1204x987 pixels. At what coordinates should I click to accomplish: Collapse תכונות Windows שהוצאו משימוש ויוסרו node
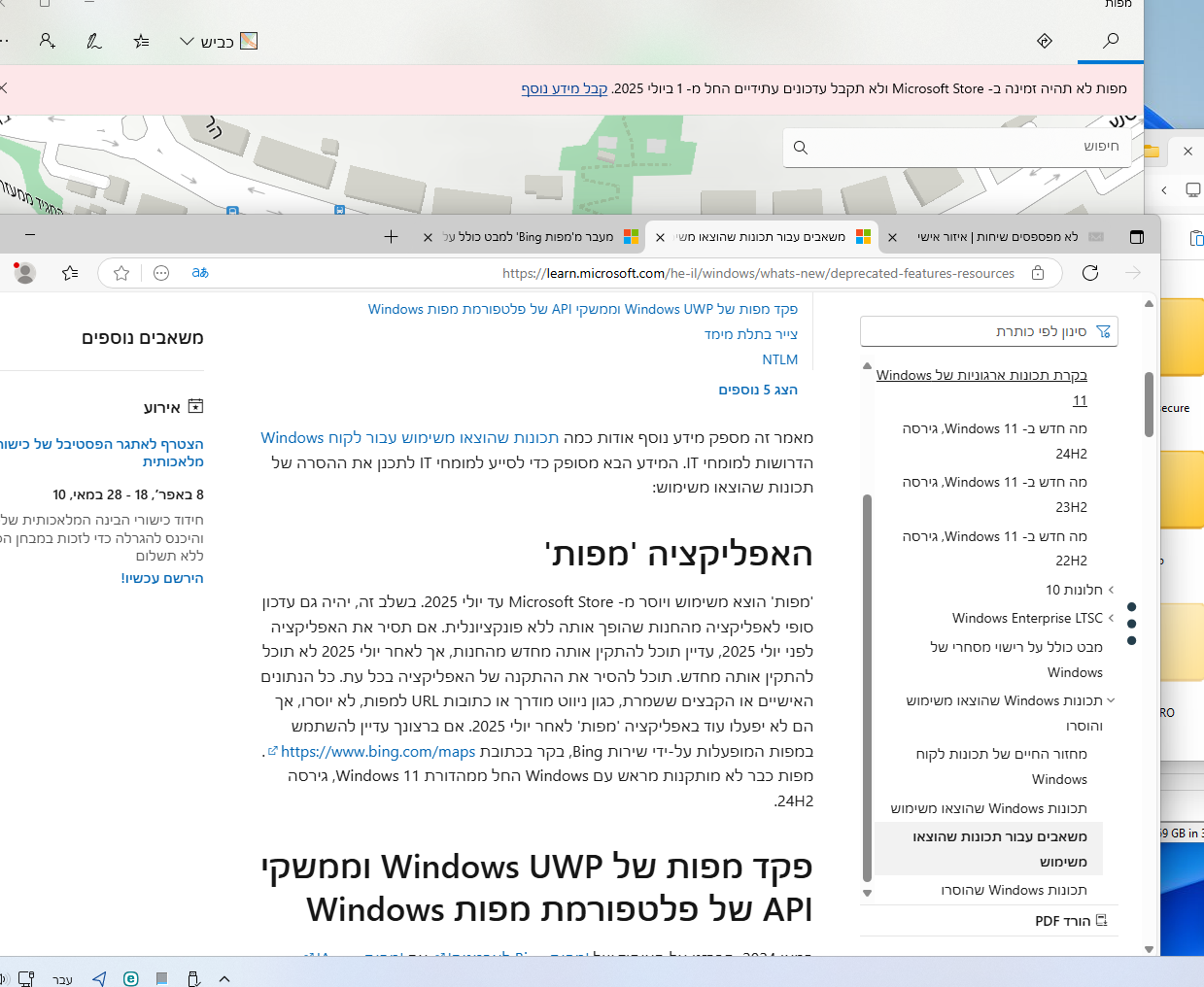pyautogui.click(x=1111, y=700)
